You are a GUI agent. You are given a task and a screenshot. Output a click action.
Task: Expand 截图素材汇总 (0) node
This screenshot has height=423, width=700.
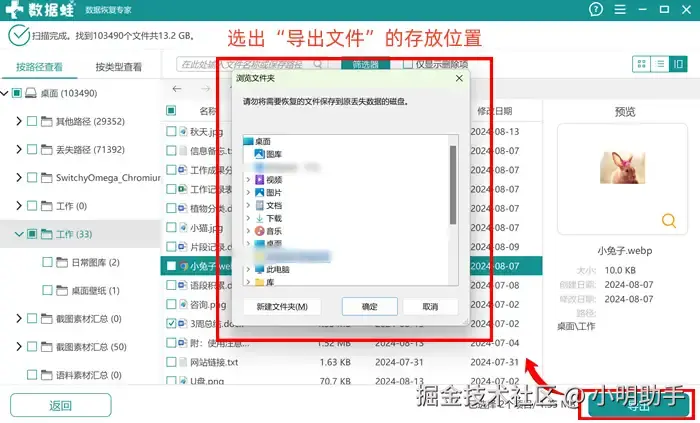(x=19, y=318)
